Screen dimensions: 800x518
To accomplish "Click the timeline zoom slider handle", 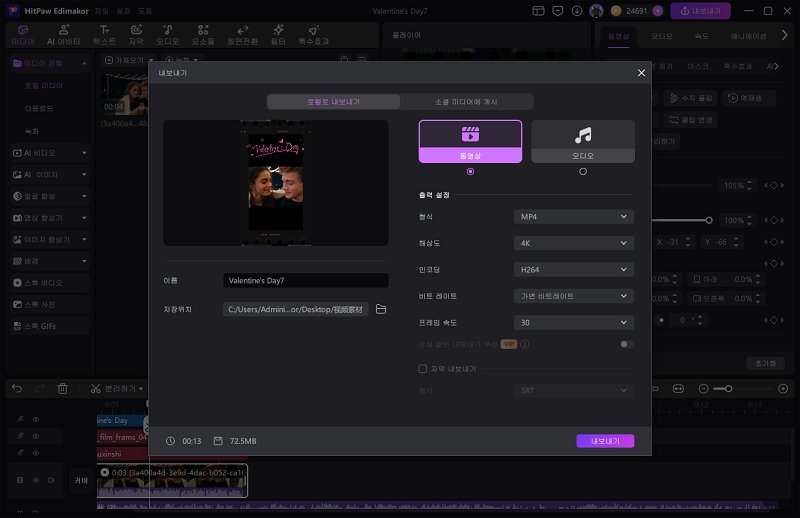I will tap(728, 388).
